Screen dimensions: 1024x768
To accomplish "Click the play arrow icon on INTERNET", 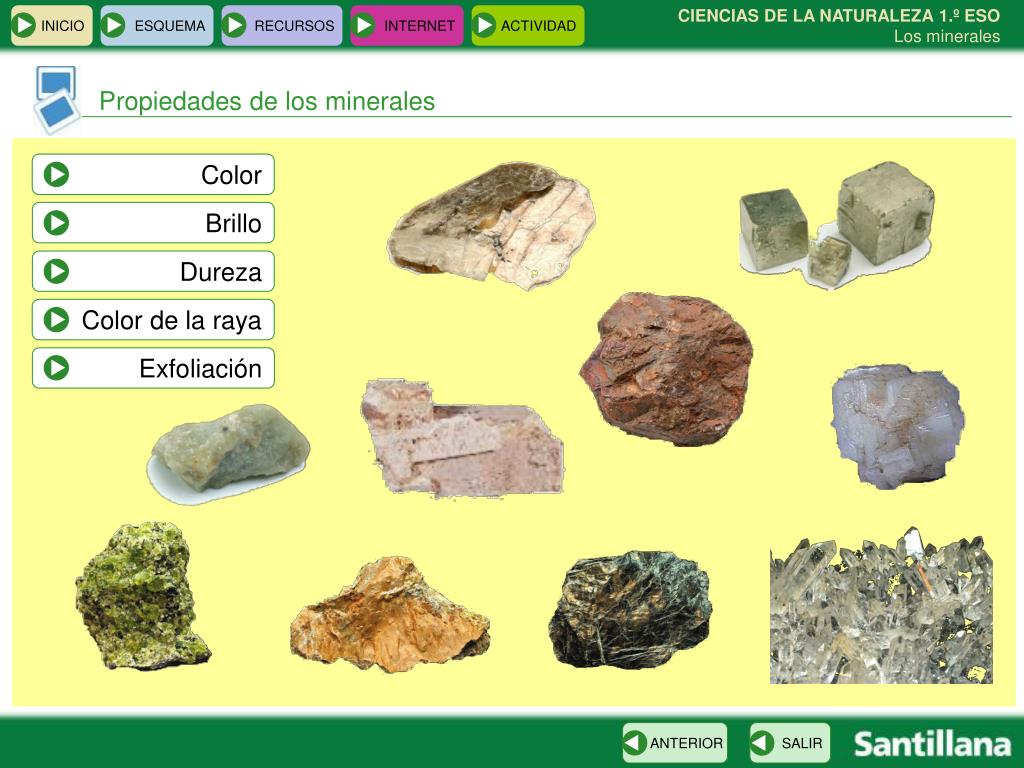I will tap(364, 25).
